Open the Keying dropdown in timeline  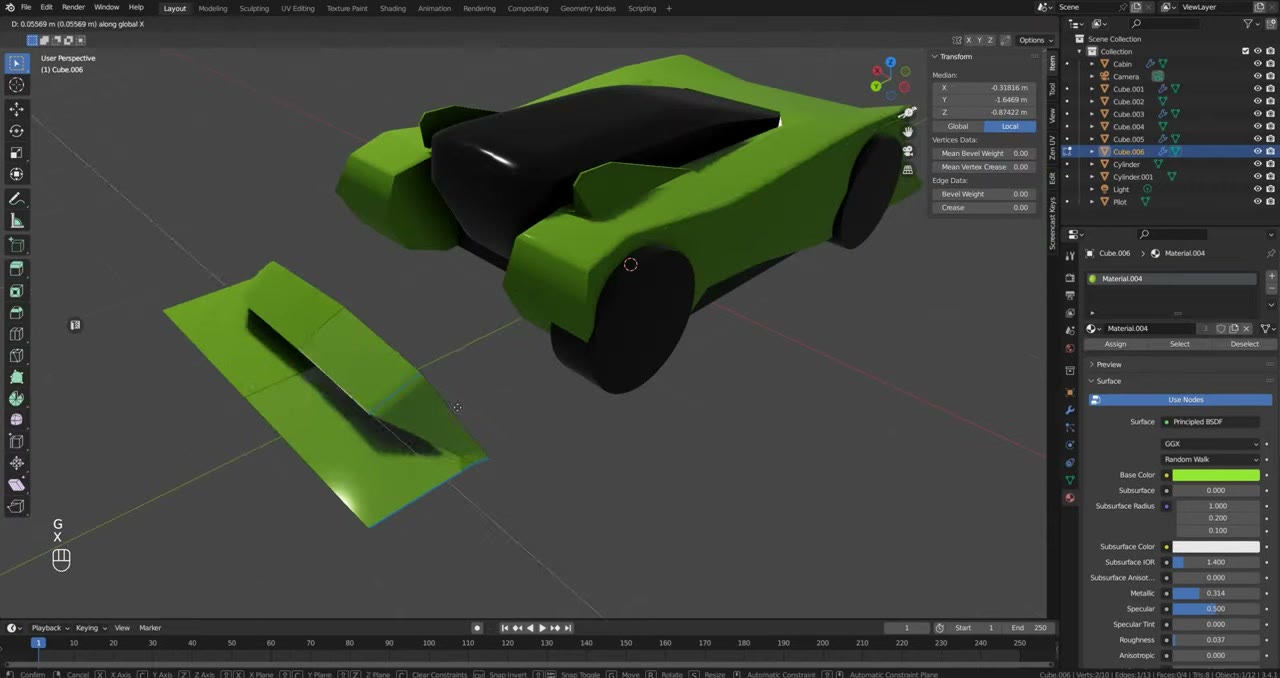pos(90,628)
